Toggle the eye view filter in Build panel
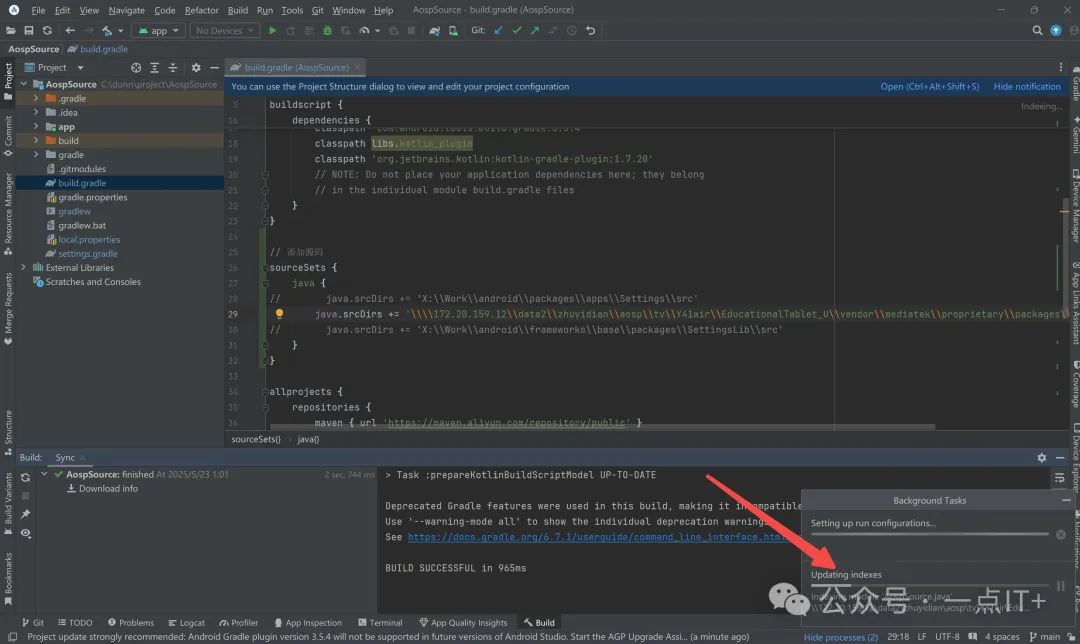This screenshot has width=1080, height=644. 25,533
